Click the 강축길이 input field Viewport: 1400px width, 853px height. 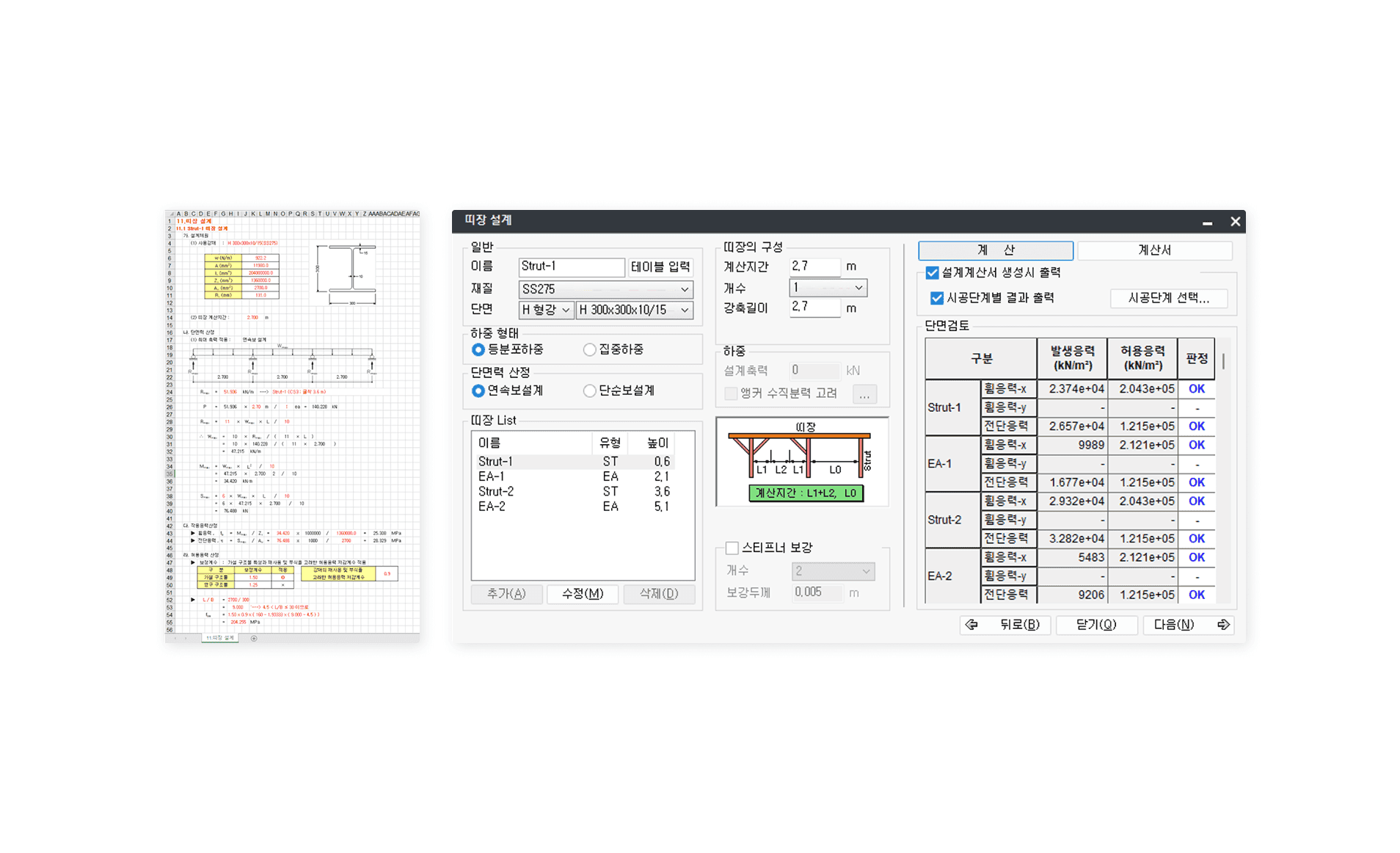point(814,308)
